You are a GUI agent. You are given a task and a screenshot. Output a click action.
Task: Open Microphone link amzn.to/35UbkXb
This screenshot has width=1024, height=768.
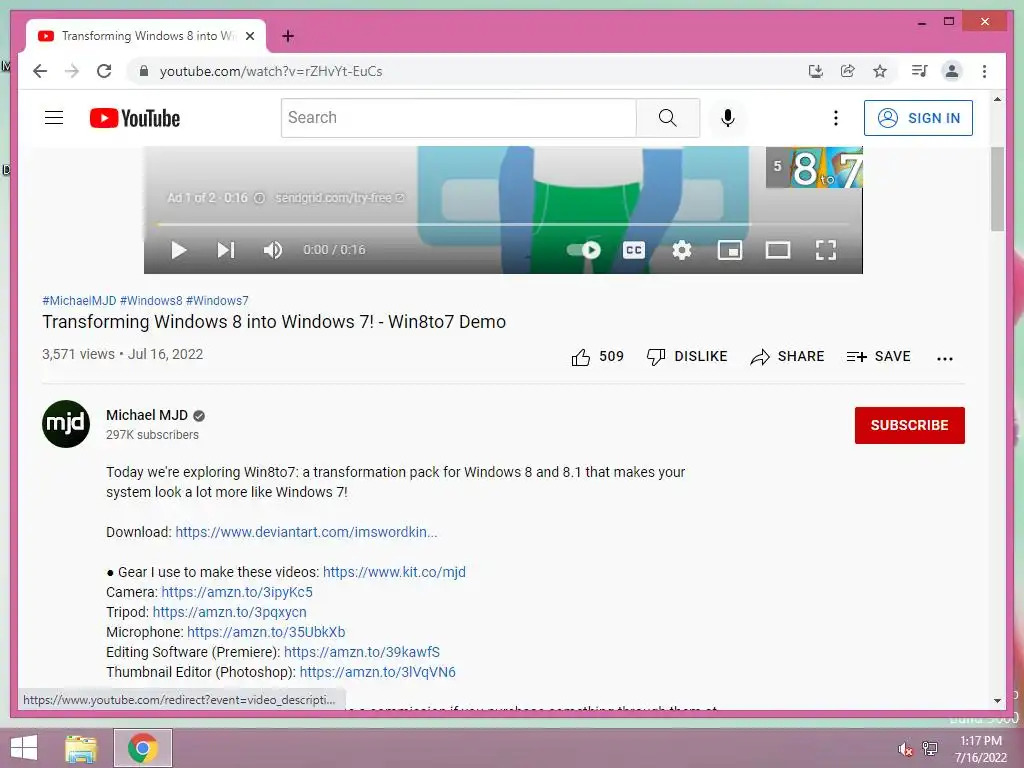(x=266, y=632)
